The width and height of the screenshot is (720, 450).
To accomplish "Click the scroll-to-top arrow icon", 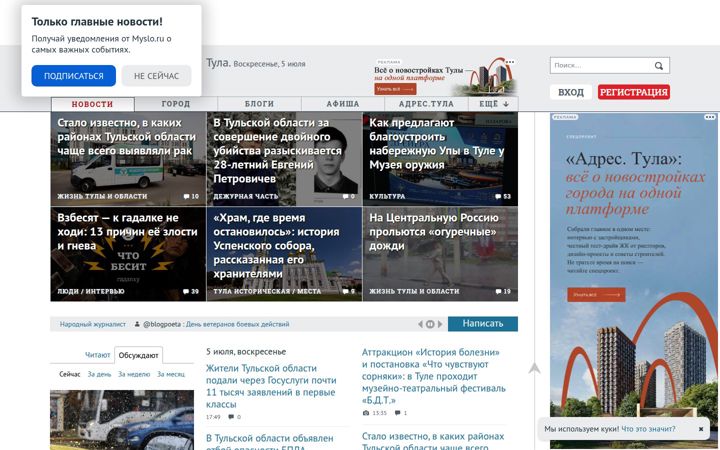I will pyautogui.click(x=534, y=368).
